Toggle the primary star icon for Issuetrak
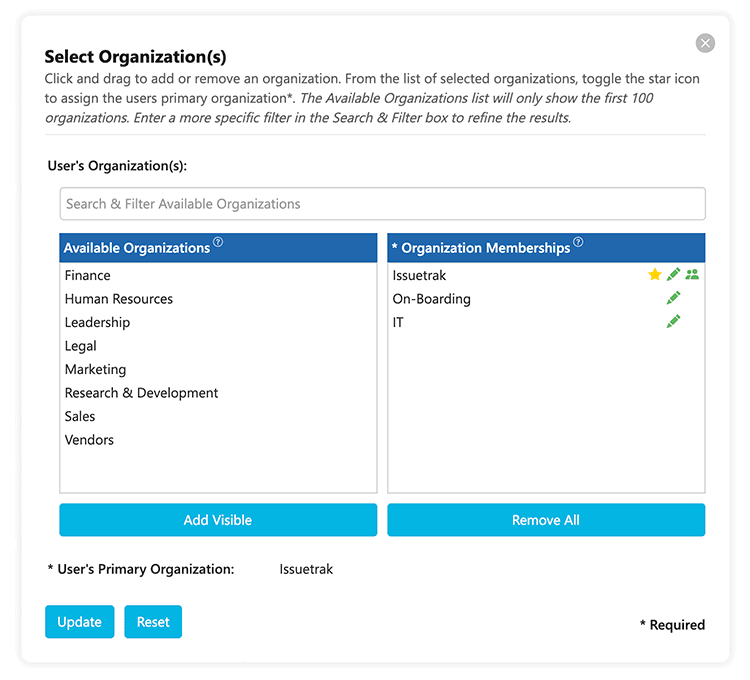Screen dimensions: 750x680 tap(654, 274)
